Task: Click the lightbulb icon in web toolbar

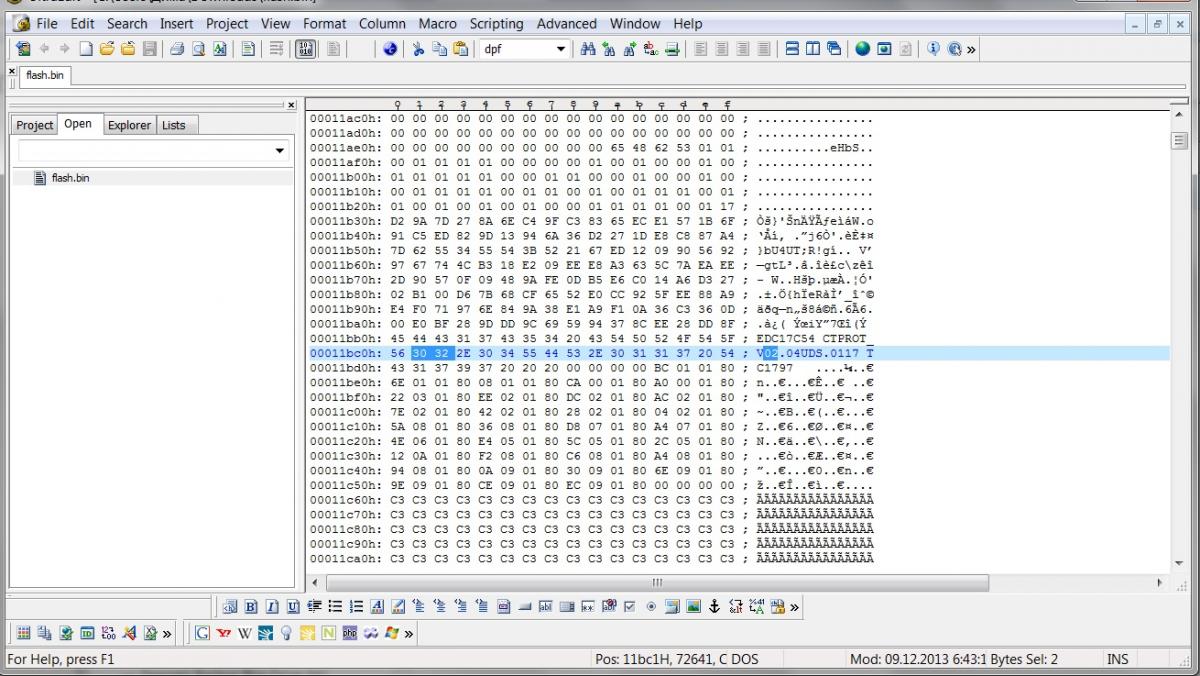Action: [286, 633]
